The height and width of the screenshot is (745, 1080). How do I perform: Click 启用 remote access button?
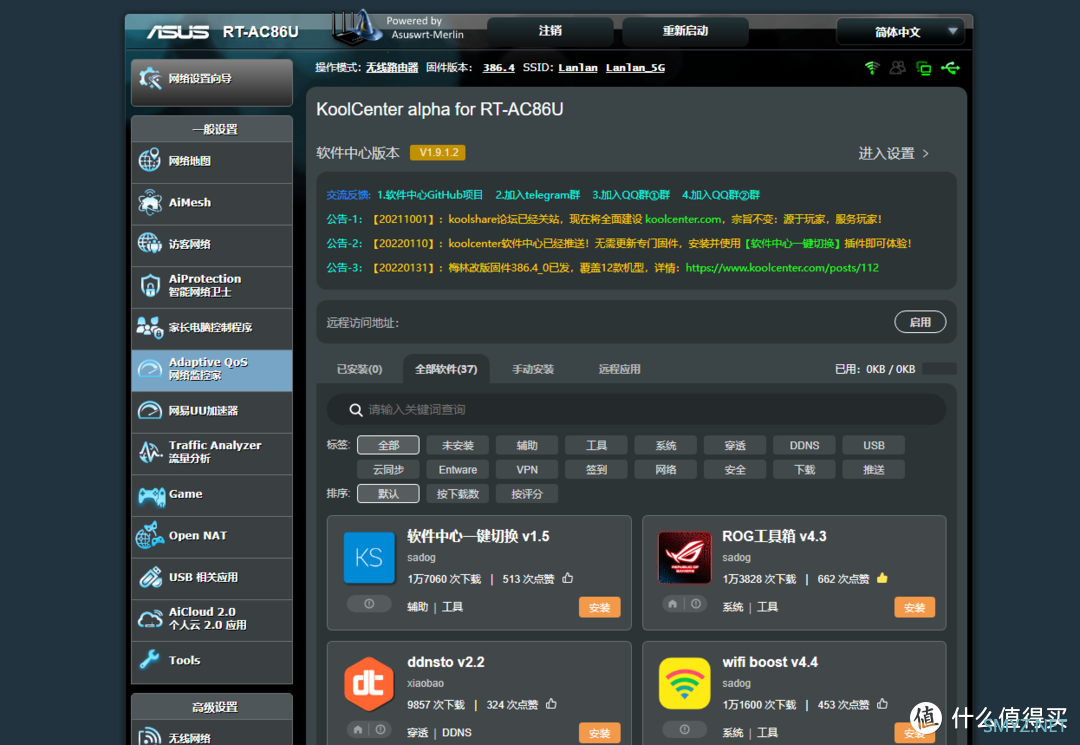920,322
